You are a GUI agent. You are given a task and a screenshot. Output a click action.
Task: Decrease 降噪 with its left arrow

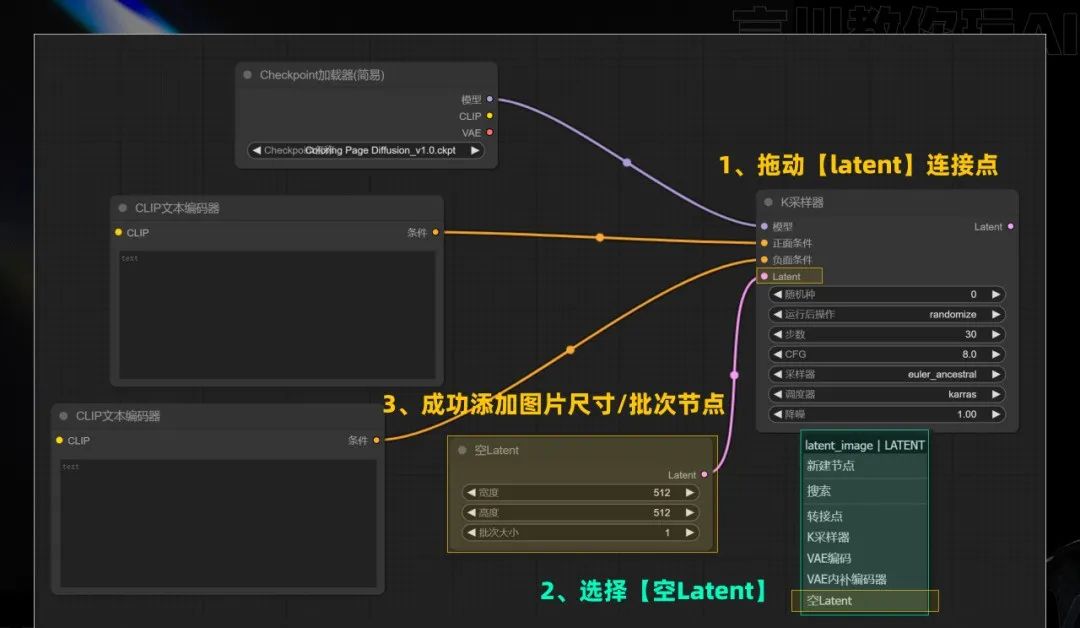(778, 414)
